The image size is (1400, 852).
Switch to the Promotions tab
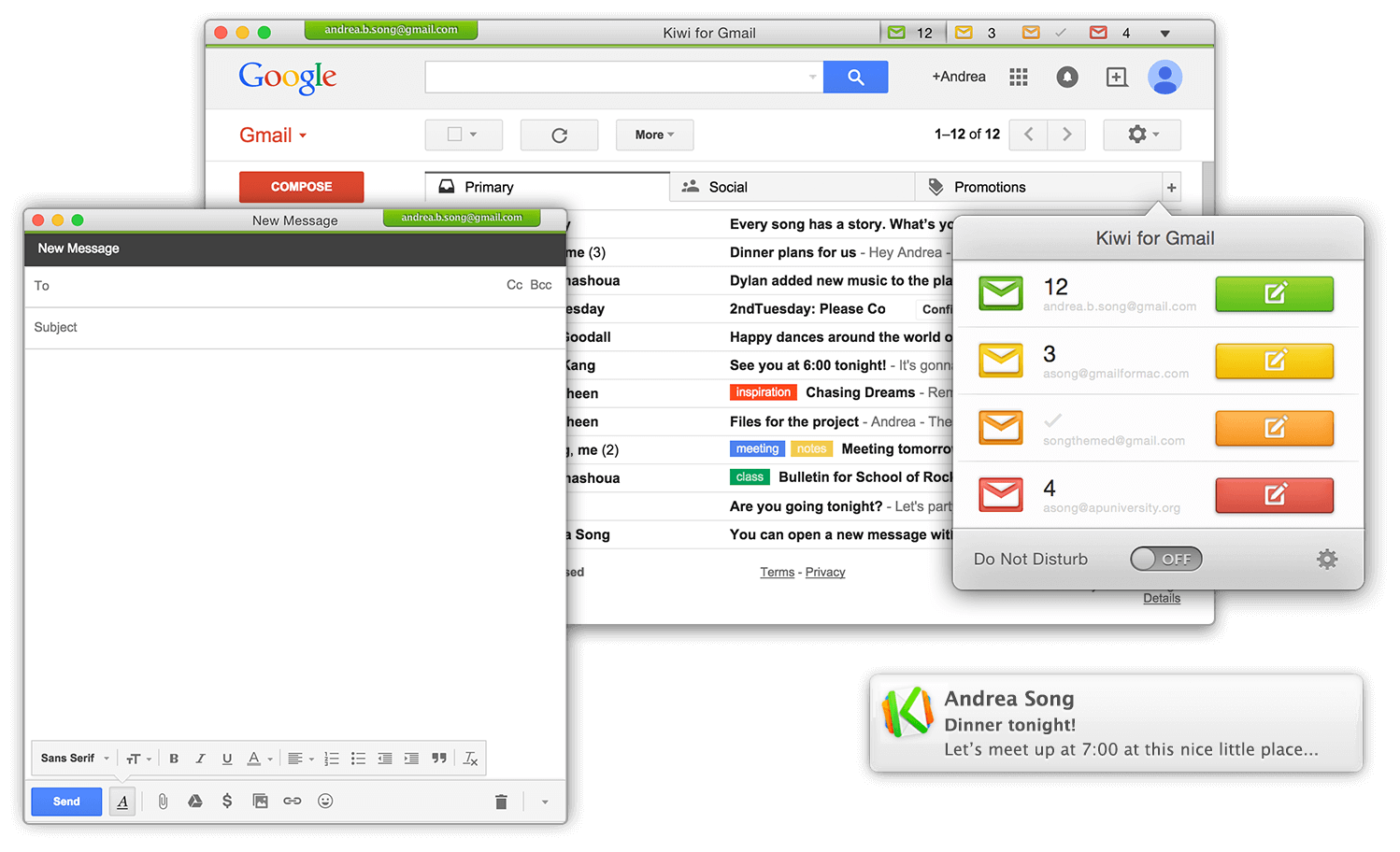tap(1037, 187)
